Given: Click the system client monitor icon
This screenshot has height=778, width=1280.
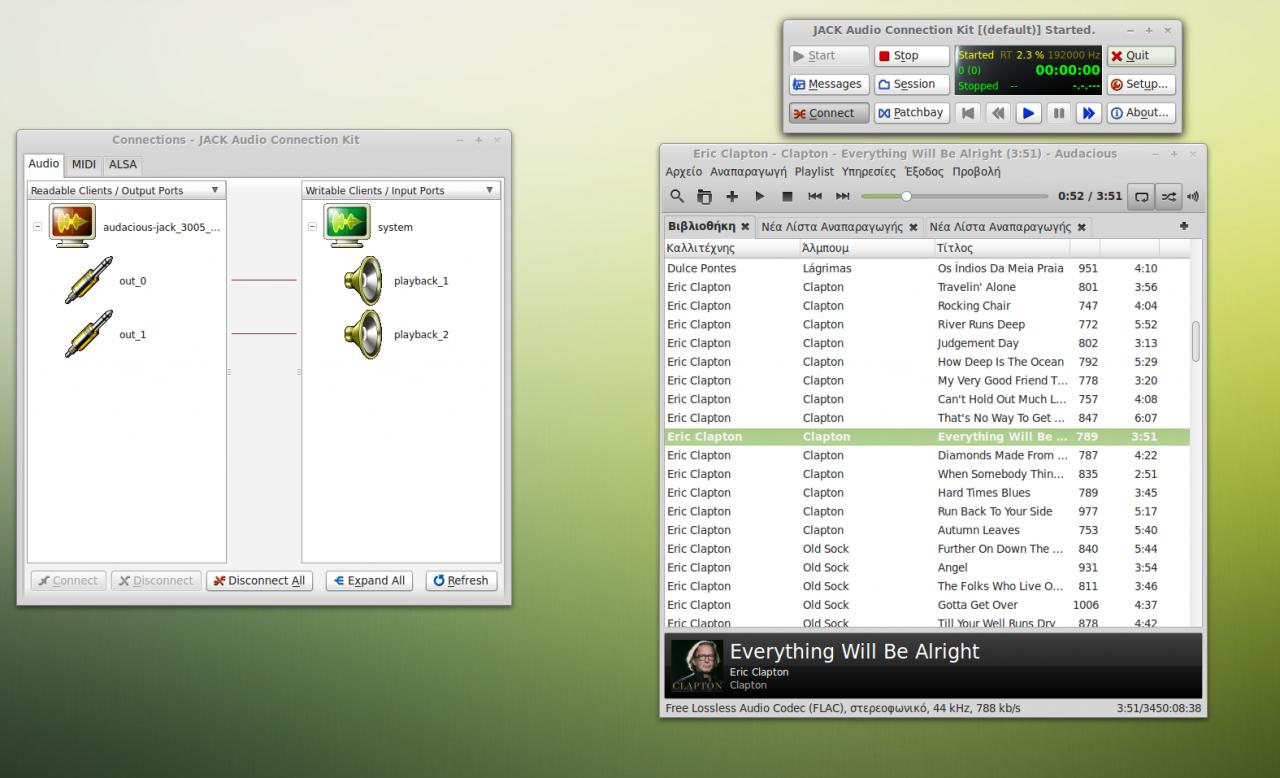Looking at the screenshot, I should [347, 226].
